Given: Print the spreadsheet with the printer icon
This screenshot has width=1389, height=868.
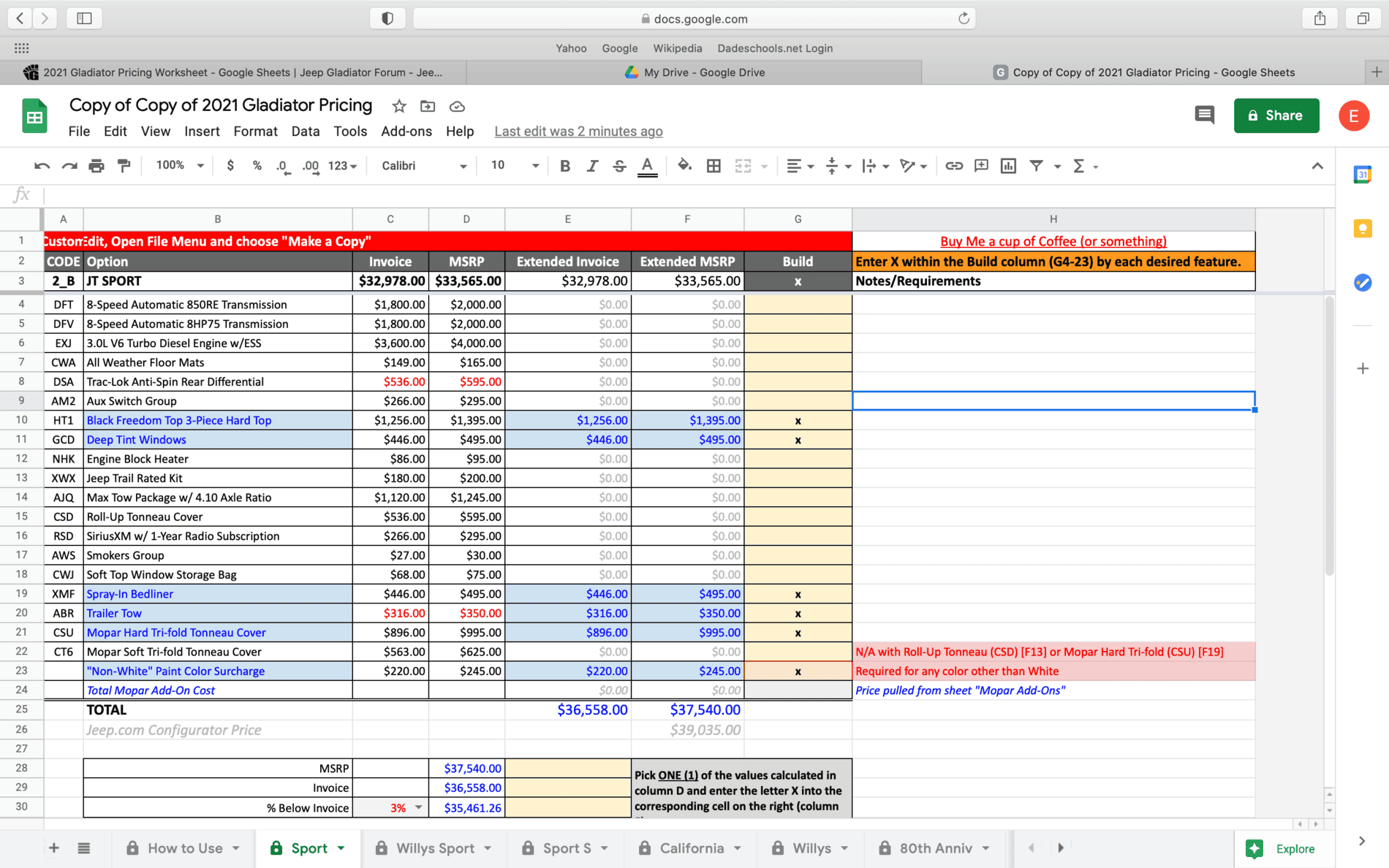Looking at the screenshot, I should 96,166.
